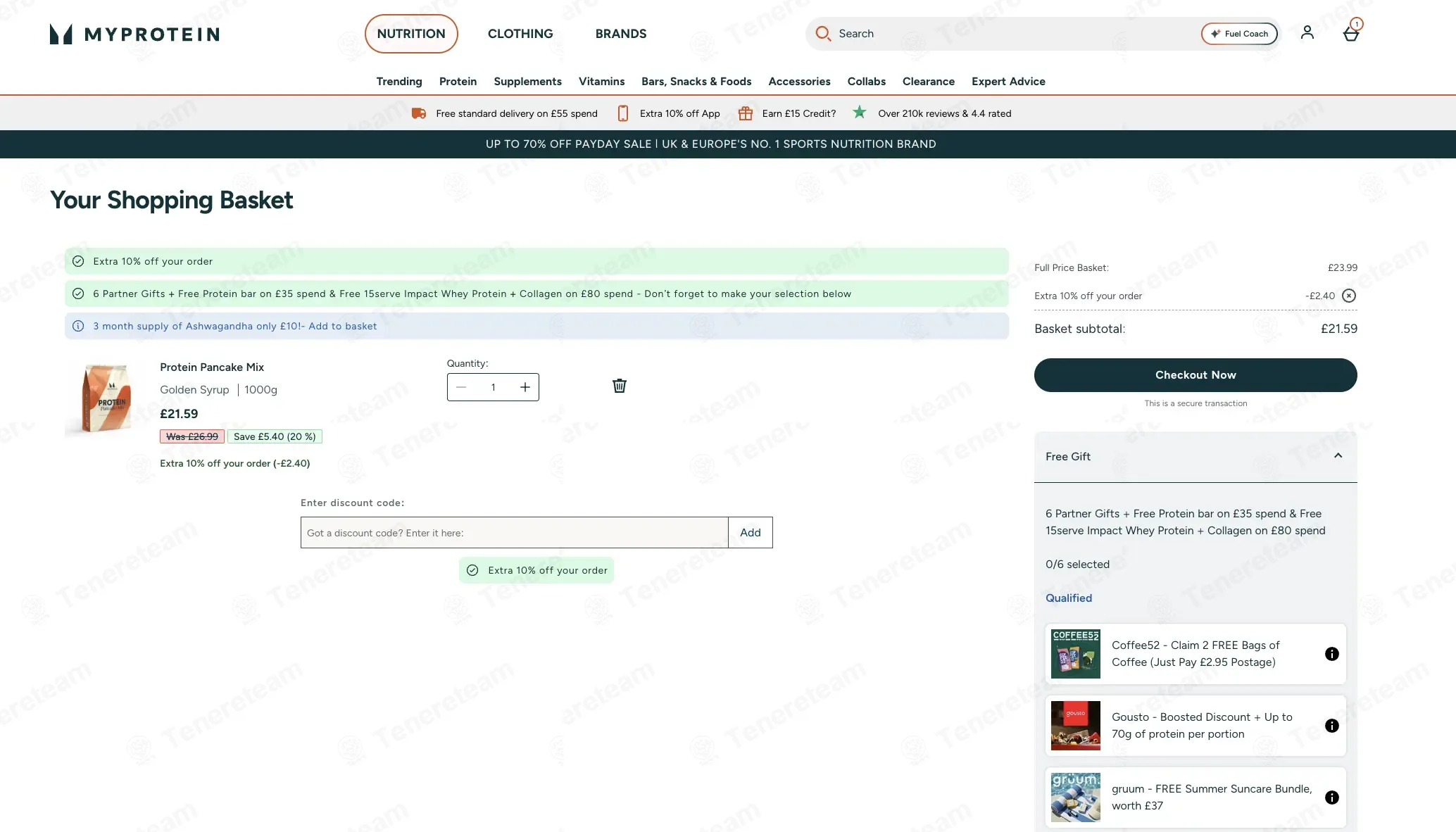Image resolution: width=1456 pixels, height=832 pixels.
Task: Select the Gousto gift thumbnail
Action: [1075, 726]
